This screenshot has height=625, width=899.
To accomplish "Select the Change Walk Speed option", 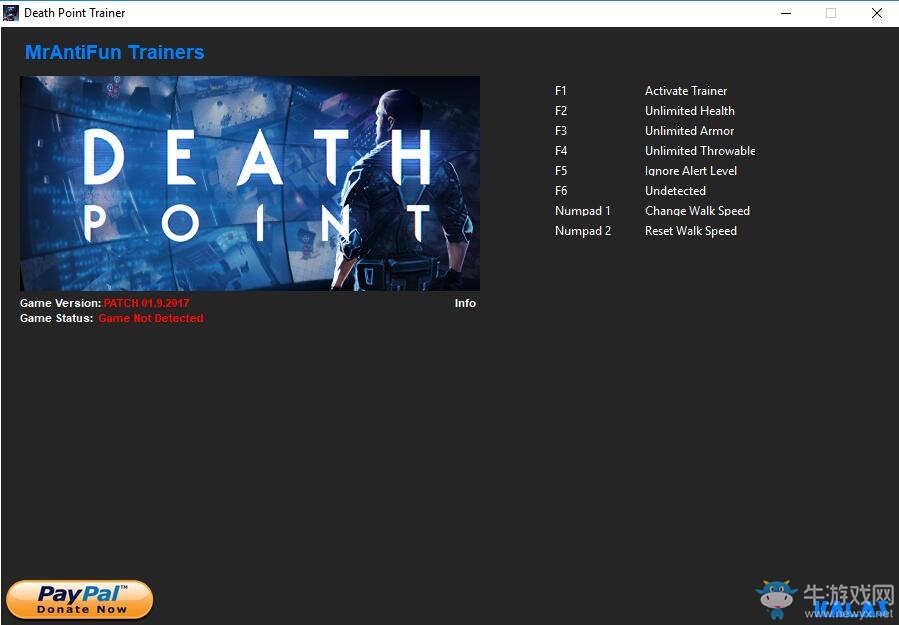I will [697, 211].
